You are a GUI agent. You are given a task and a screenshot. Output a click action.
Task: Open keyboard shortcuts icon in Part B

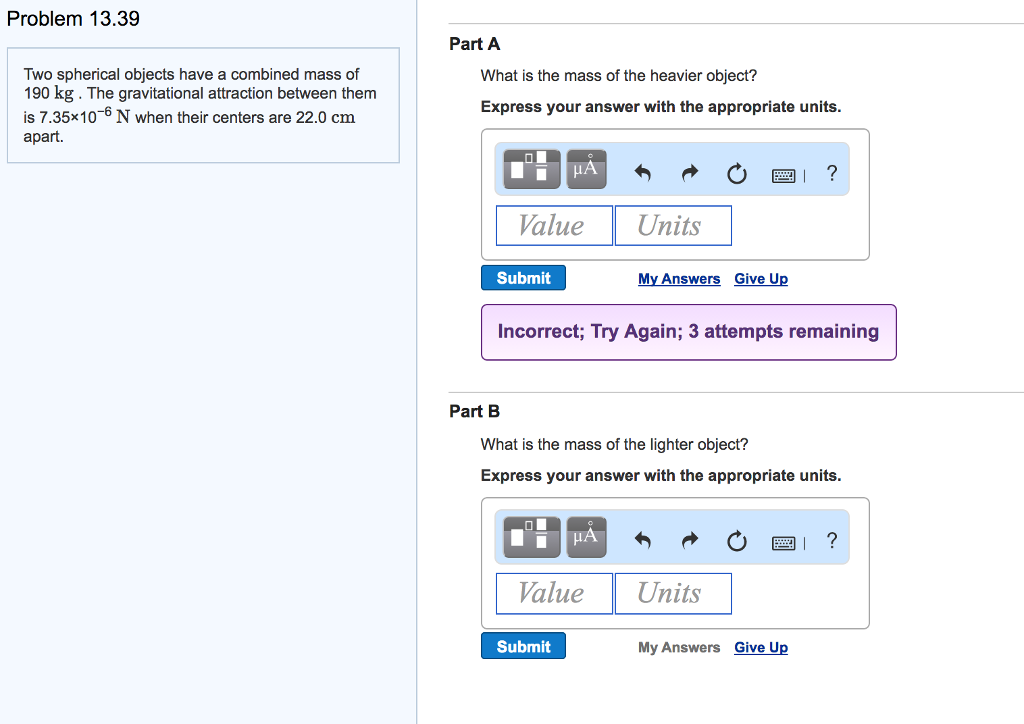click(x=784, y=543)
